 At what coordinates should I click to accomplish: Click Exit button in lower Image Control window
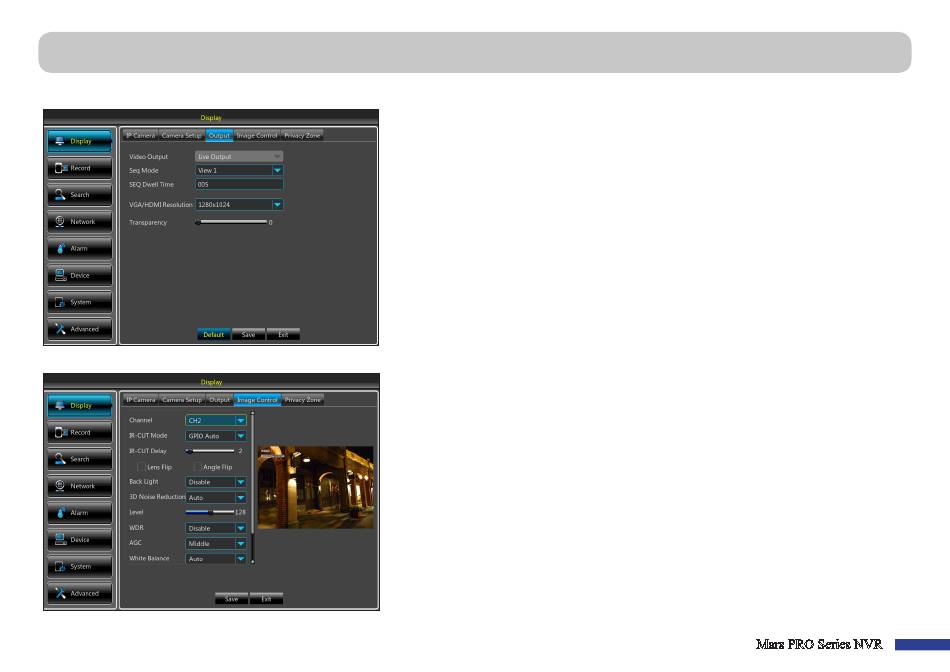tap(266, 599)
